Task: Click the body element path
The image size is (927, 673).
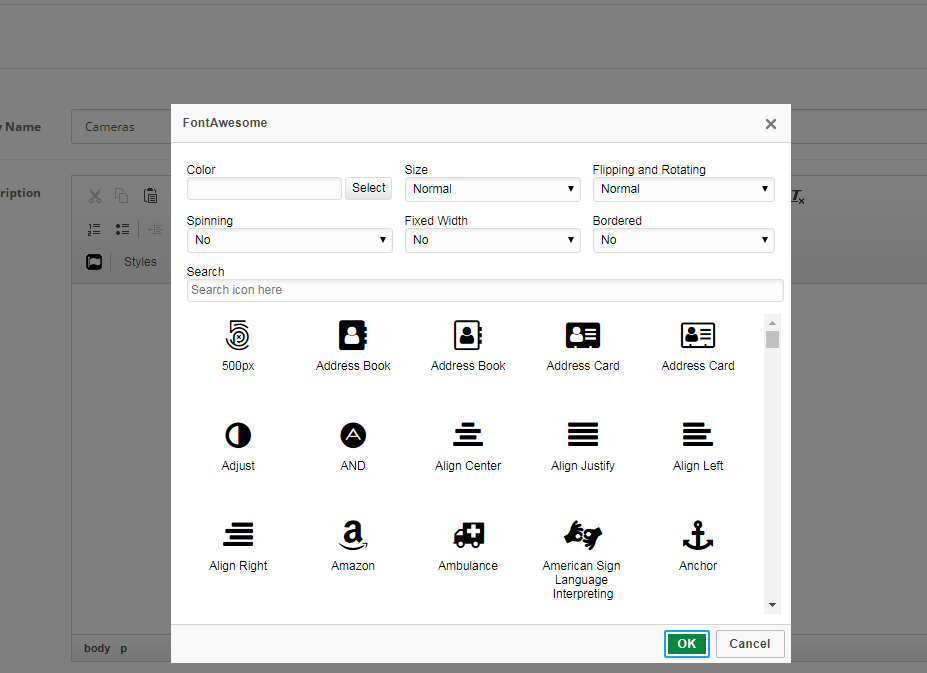Action: 97,648
